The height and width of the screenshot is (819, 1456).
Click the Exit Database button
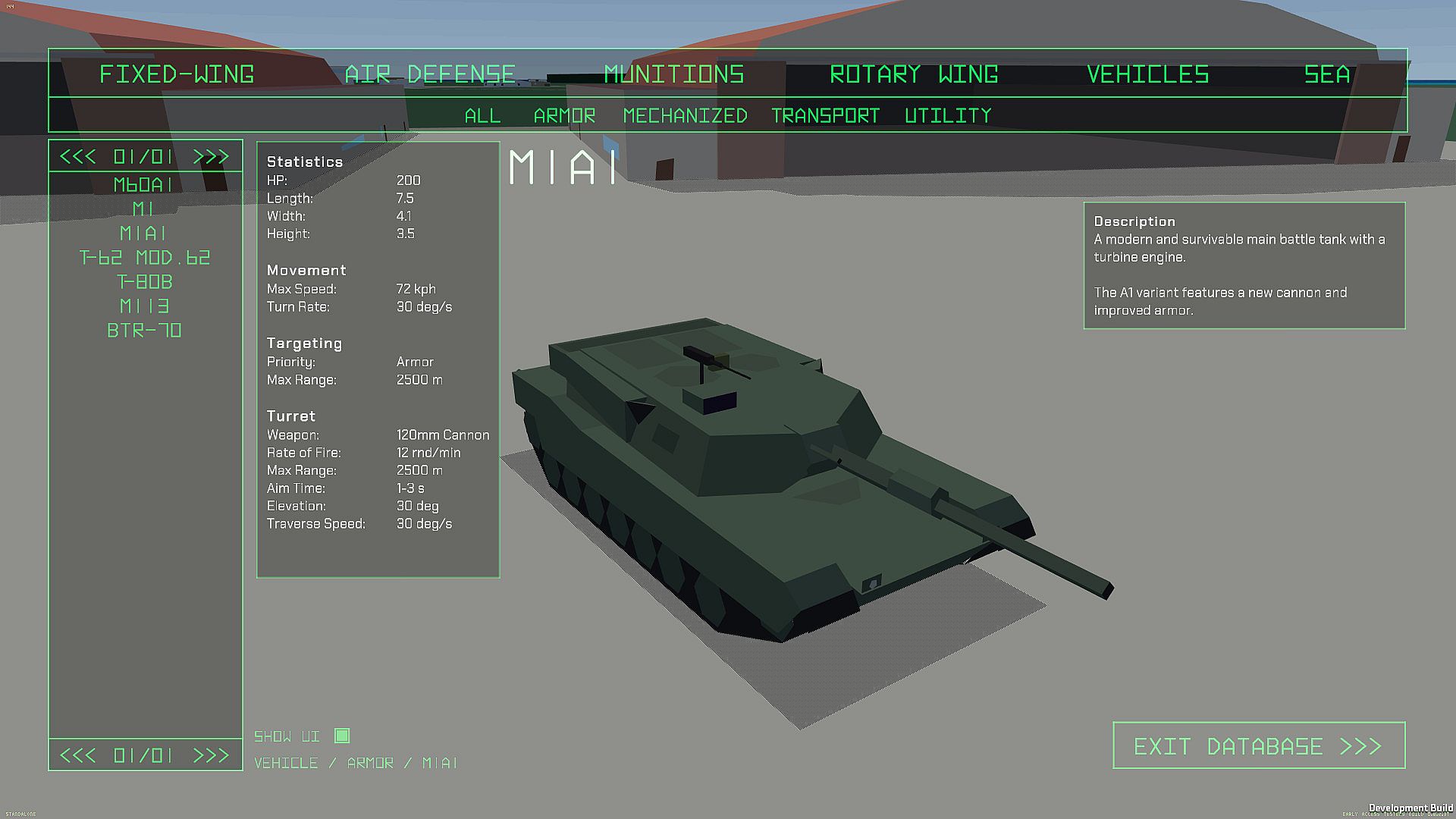[1258, 745]
